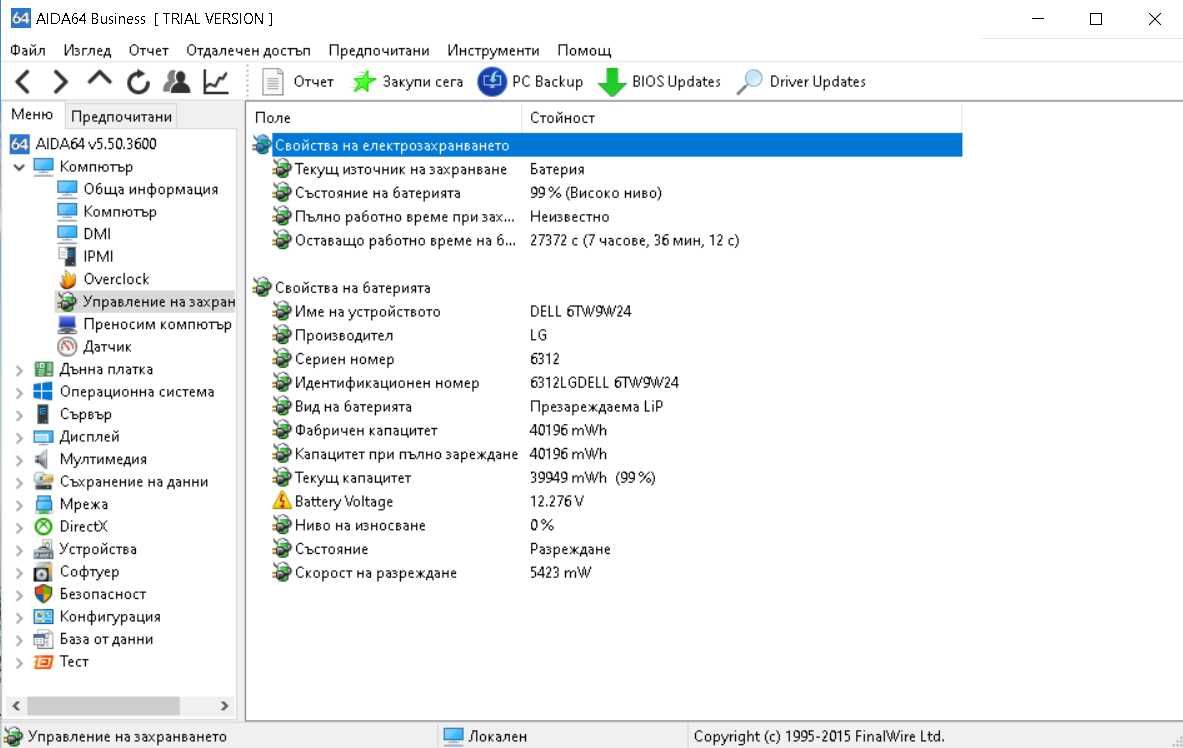This screenshot has height=748, width=1183.
Task: Expand the Съхранение на данни node
Action: click(19, 482)
